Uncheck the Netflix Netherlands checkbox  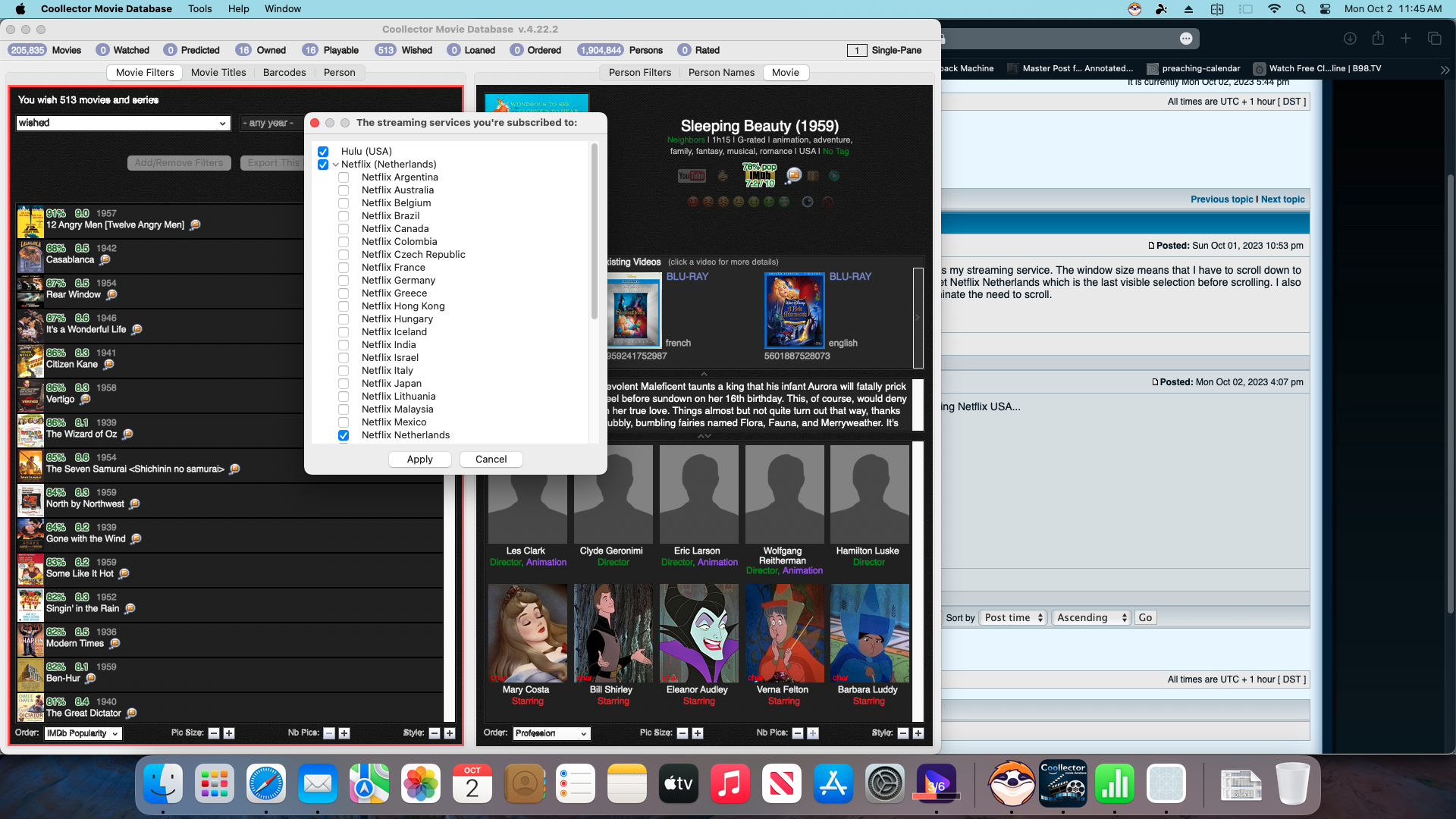[344, 435]
